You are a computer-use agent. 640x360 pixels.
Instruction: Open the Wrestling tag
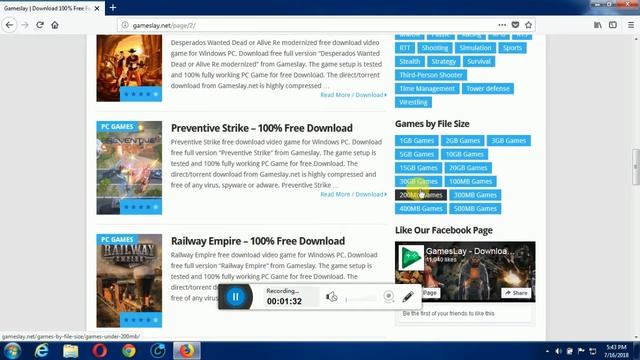413,102
